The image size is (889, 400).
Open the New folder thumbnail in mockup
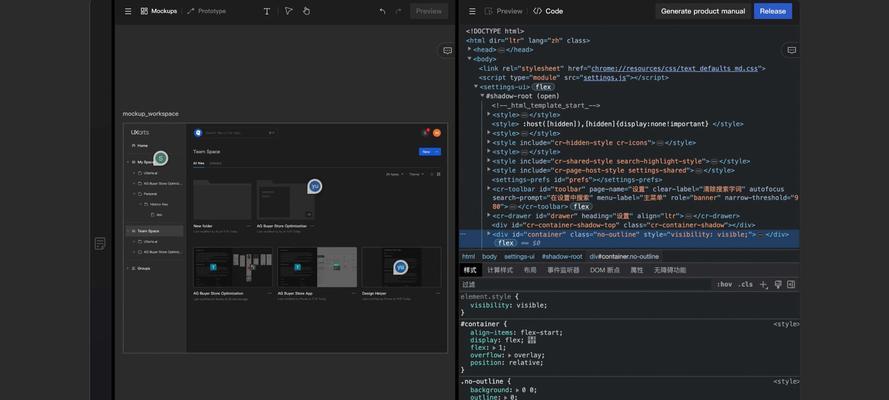[222, 200]
